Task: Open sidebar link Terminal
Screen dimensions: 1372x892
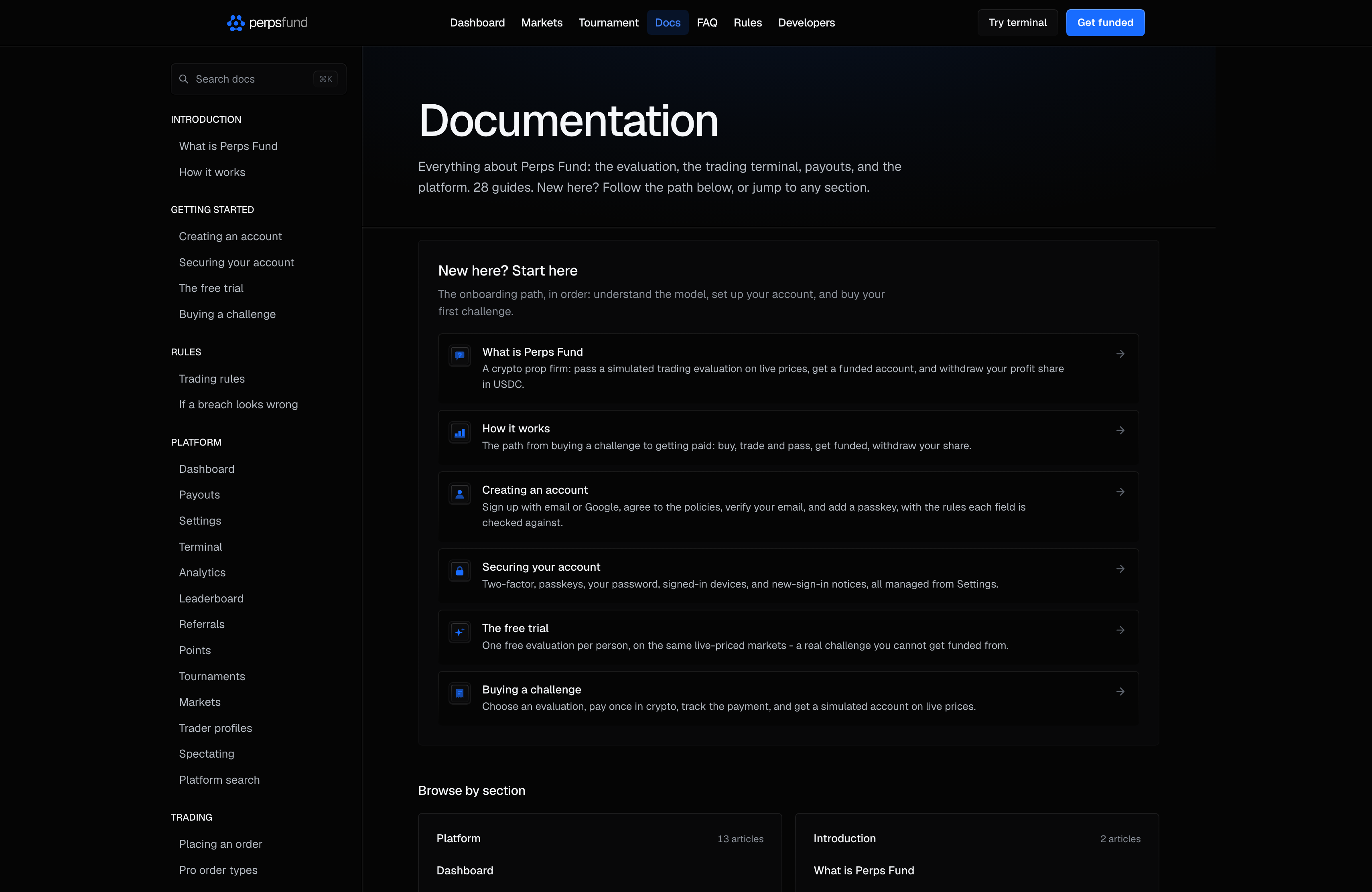Action: 201,547
